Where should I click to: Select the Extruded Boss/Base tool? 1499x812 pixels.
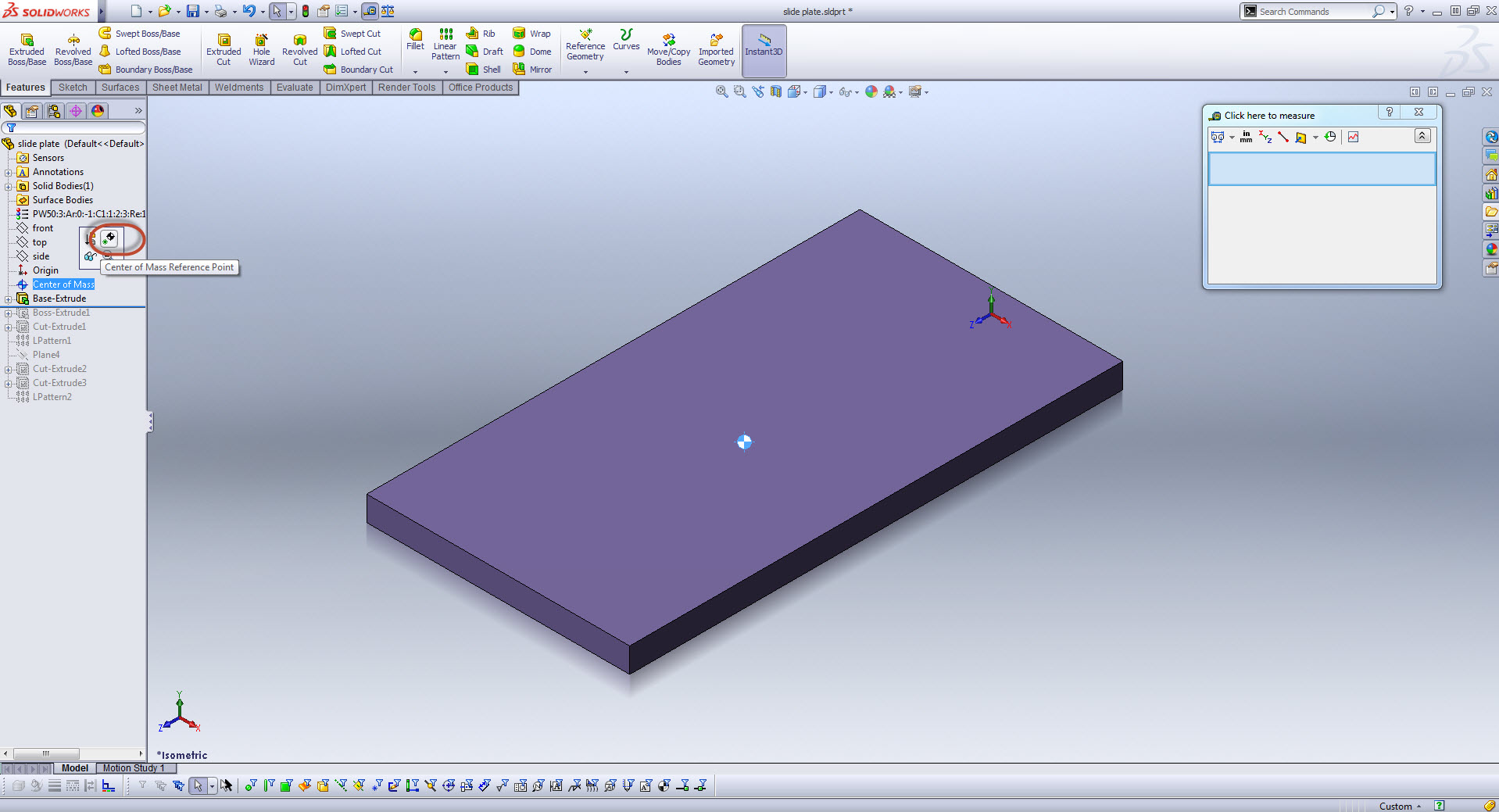(26, 48)
